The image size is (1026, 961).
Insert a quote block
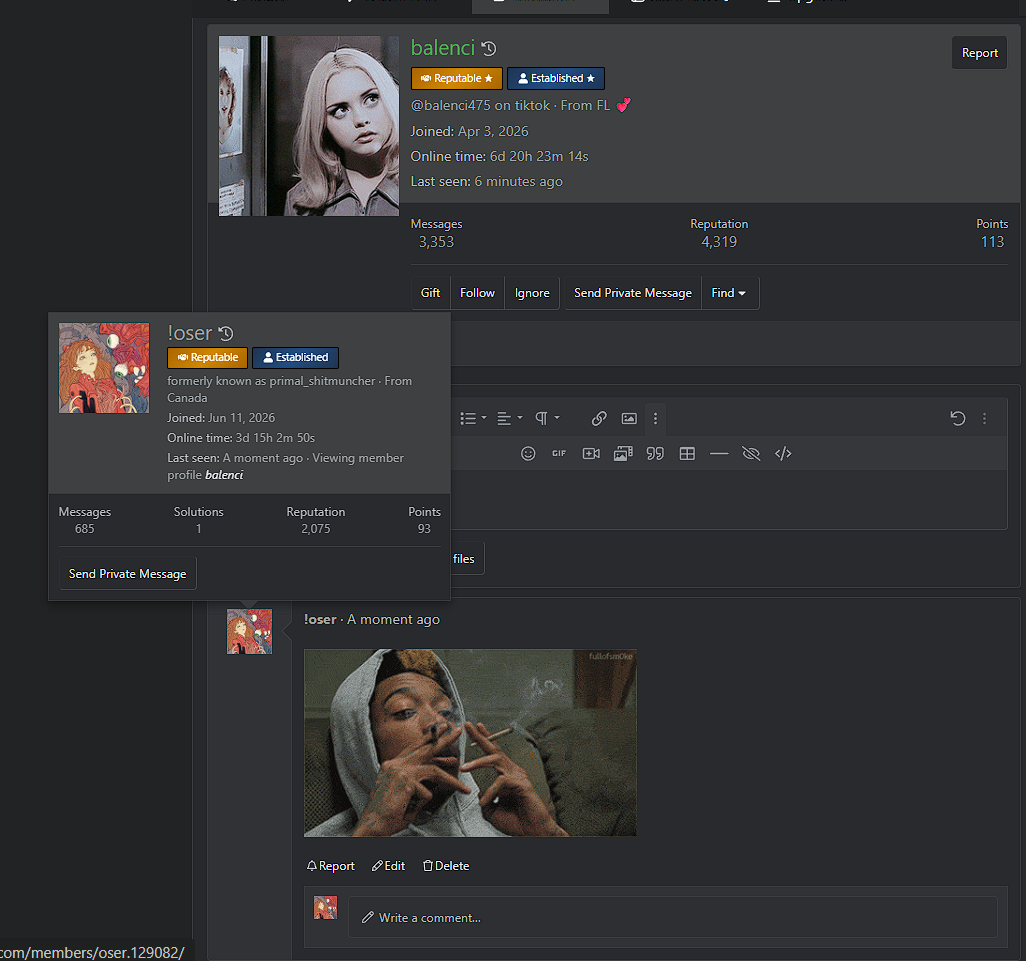[655, 454]
